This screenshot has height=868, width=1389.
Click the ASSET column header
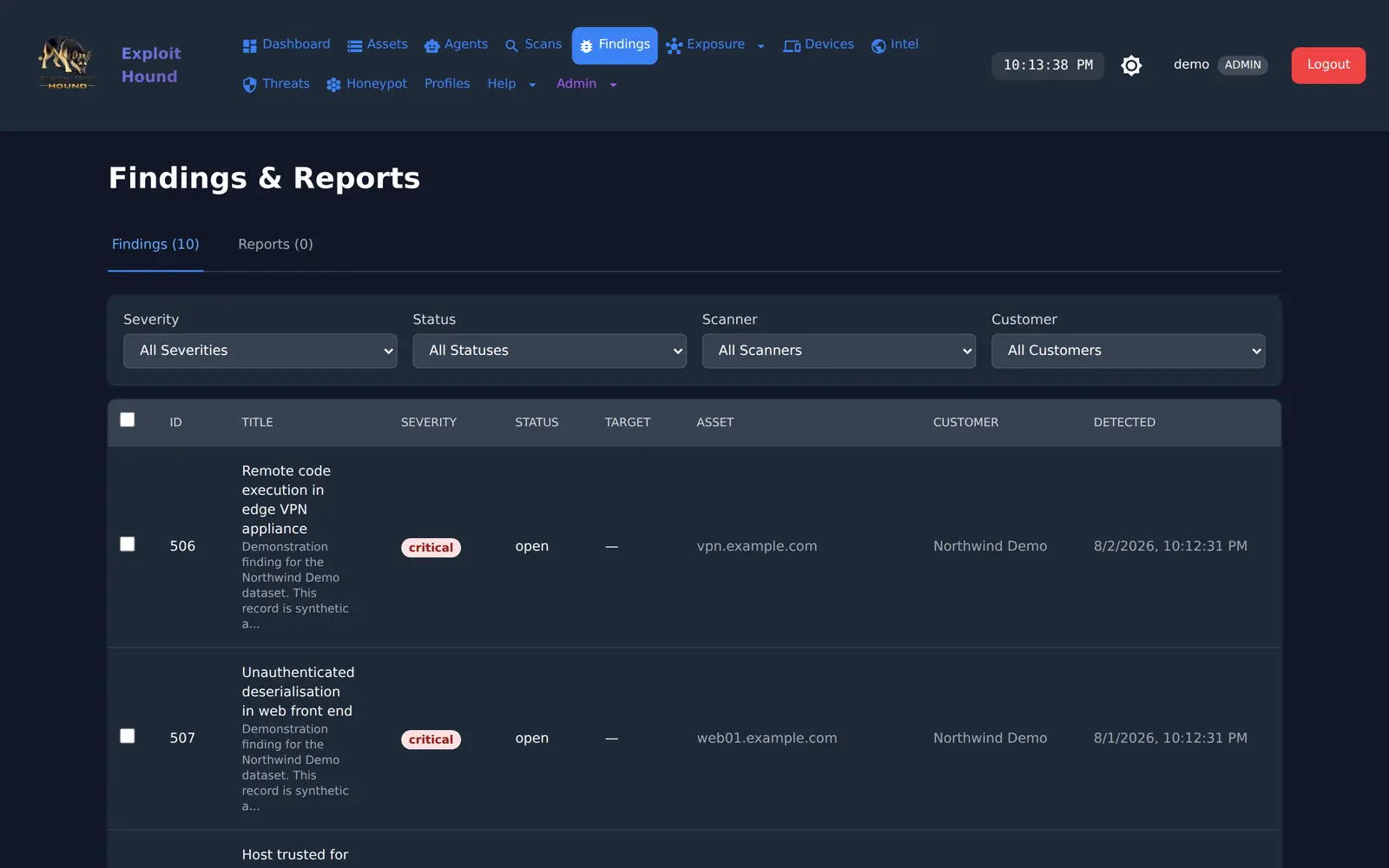click(x=715, y=423)
